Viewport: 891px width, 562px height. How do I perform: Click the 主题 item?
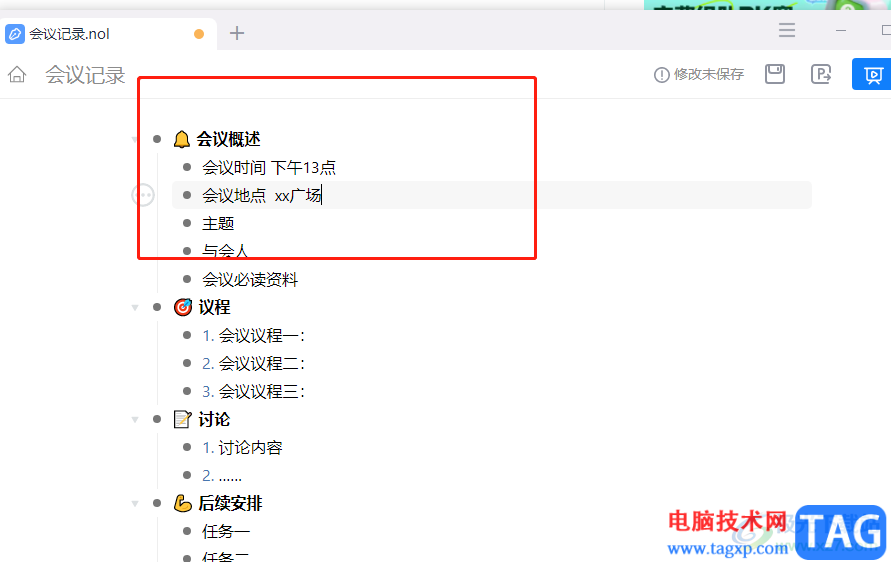(218, 223)
